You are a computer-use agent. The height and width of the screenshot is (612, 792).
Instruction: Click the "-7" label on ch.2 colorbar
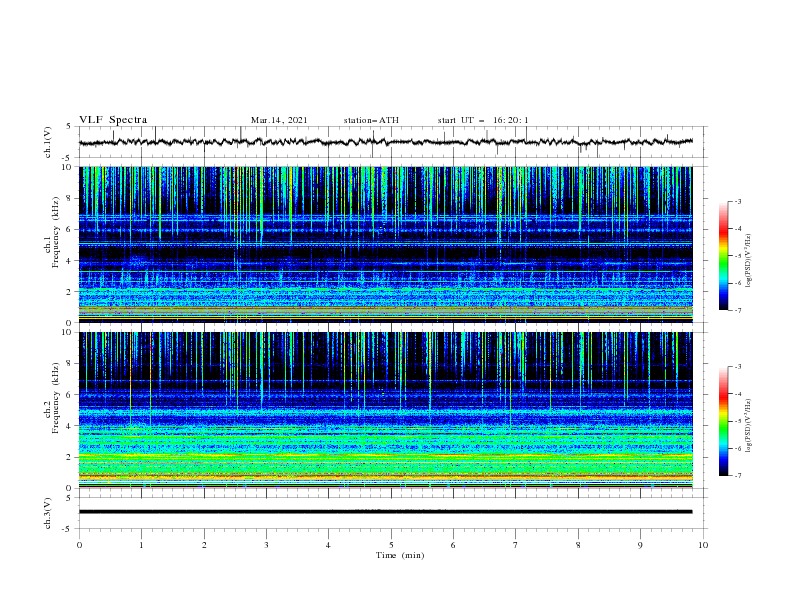738,475
